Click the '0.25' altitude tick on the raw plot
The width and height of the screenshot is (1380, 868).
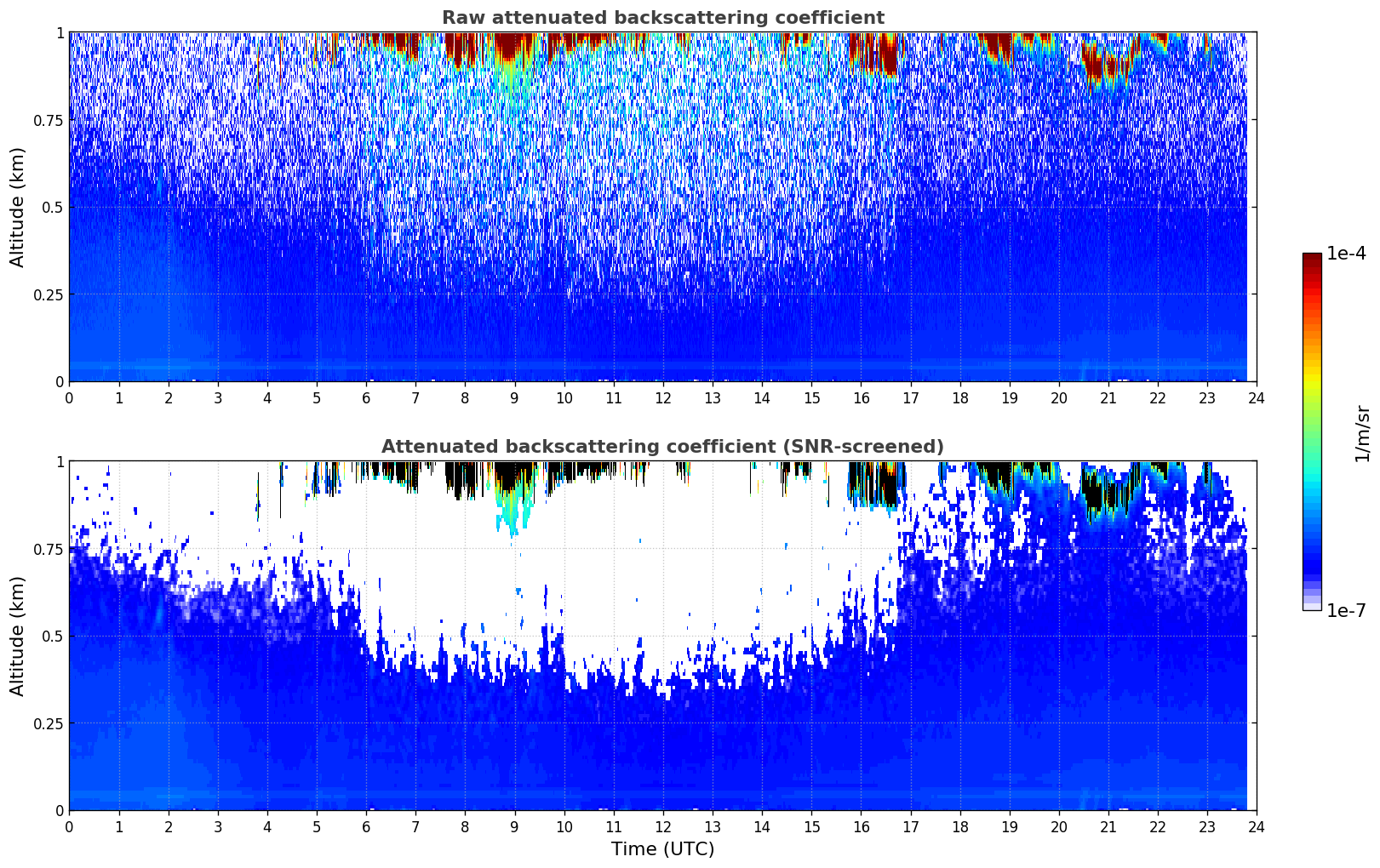(x=49, y=294)
